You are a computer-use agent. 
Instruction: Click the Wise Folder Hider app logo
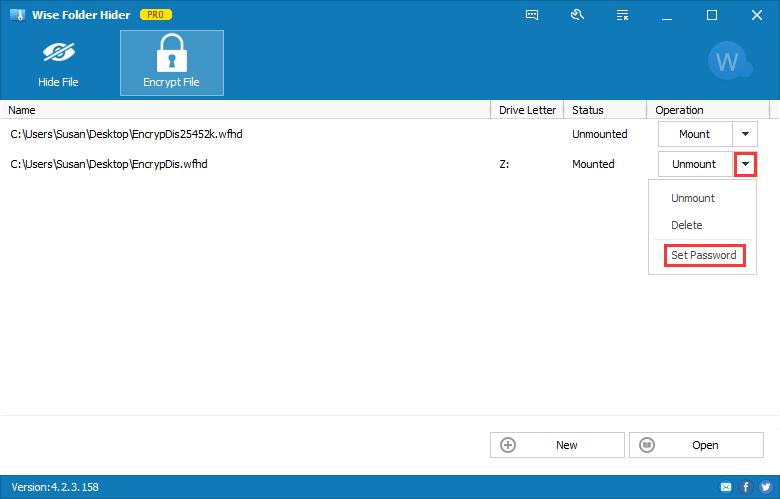[17, 15]
